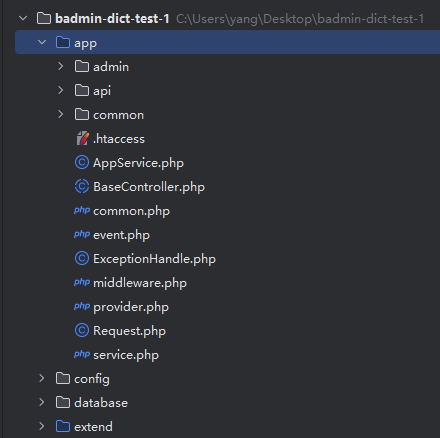Select the database folder
Viewport: 440px width, 438px height.
coord(101,403)
